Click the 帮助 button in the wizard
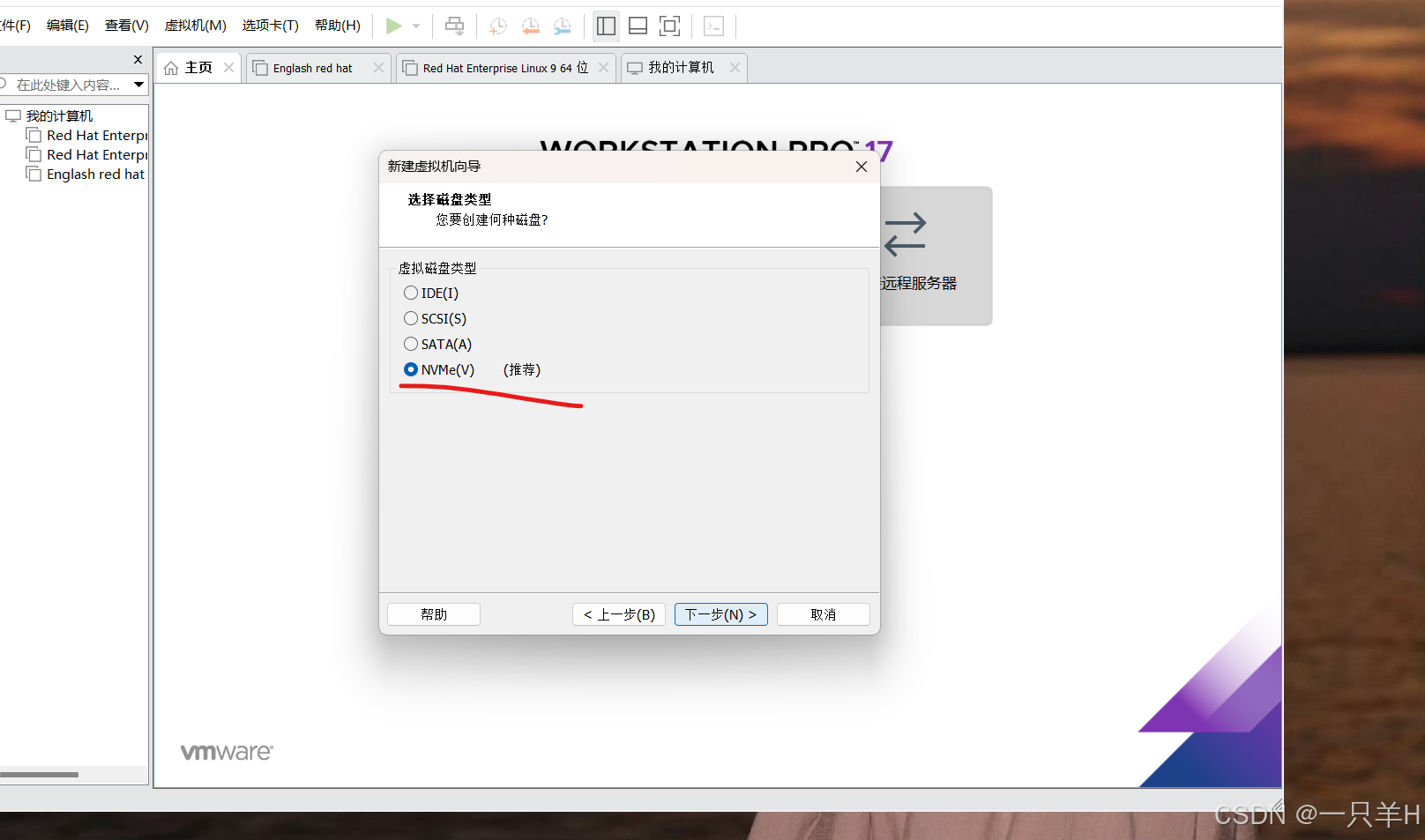This screenshot has height=840, width=1425. 434,614
